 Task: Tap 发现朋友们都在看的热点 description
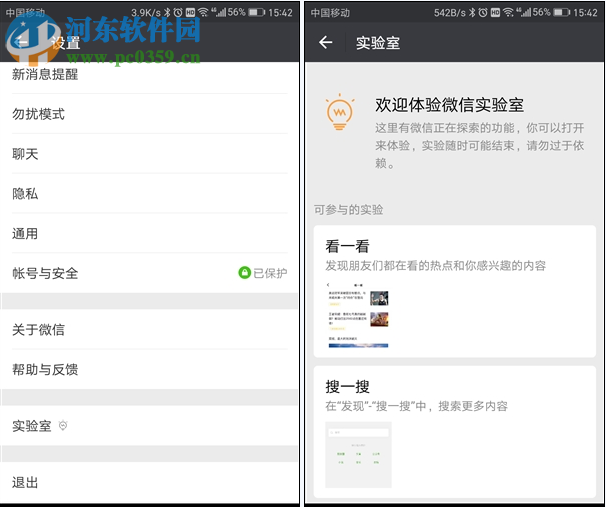point(436,265)
